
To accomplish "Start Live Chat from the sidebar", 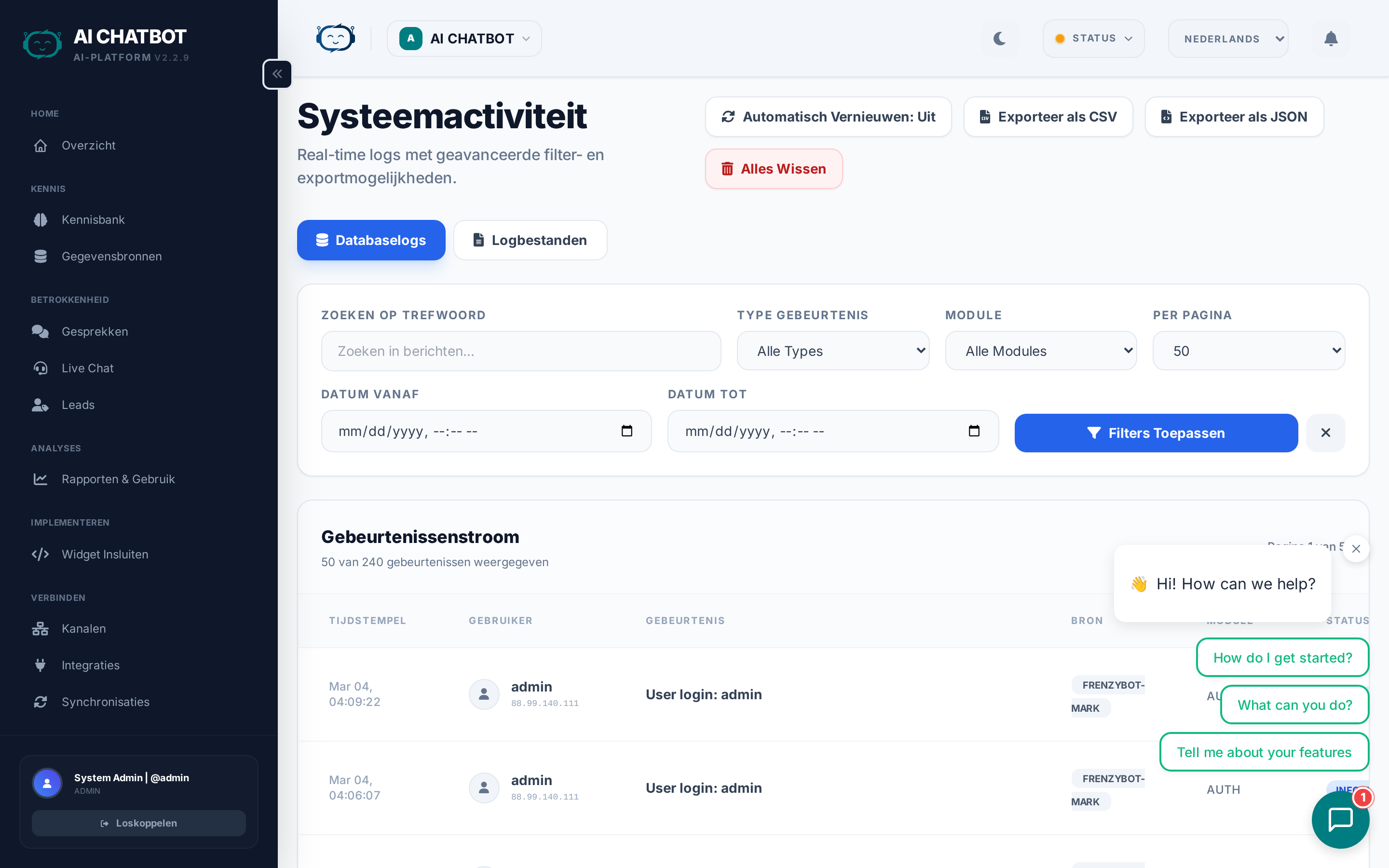I will pos(88,368).
